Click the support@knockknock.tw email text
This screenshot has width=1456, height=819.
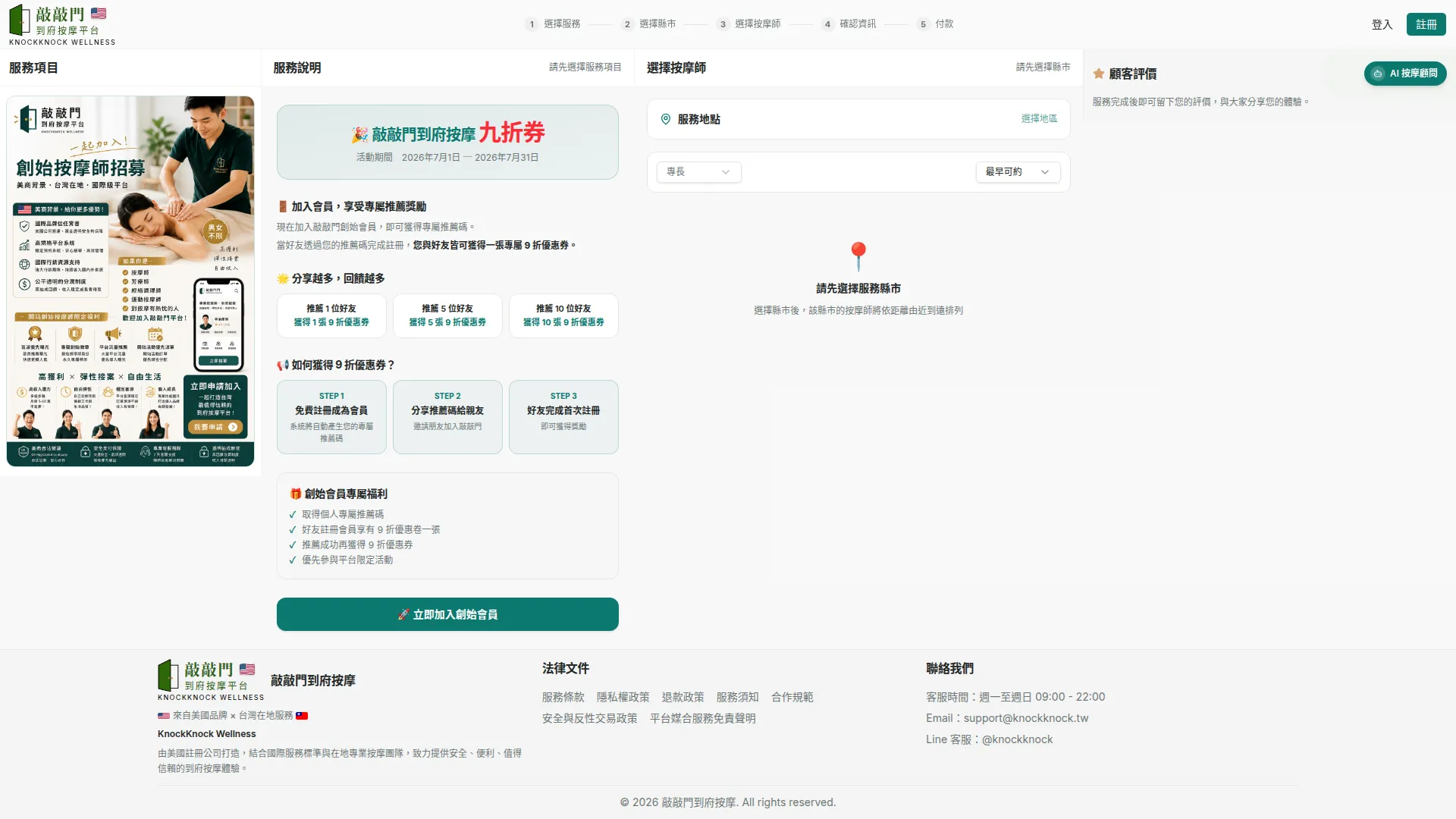pyautogui.click(x=1026, y=719)
